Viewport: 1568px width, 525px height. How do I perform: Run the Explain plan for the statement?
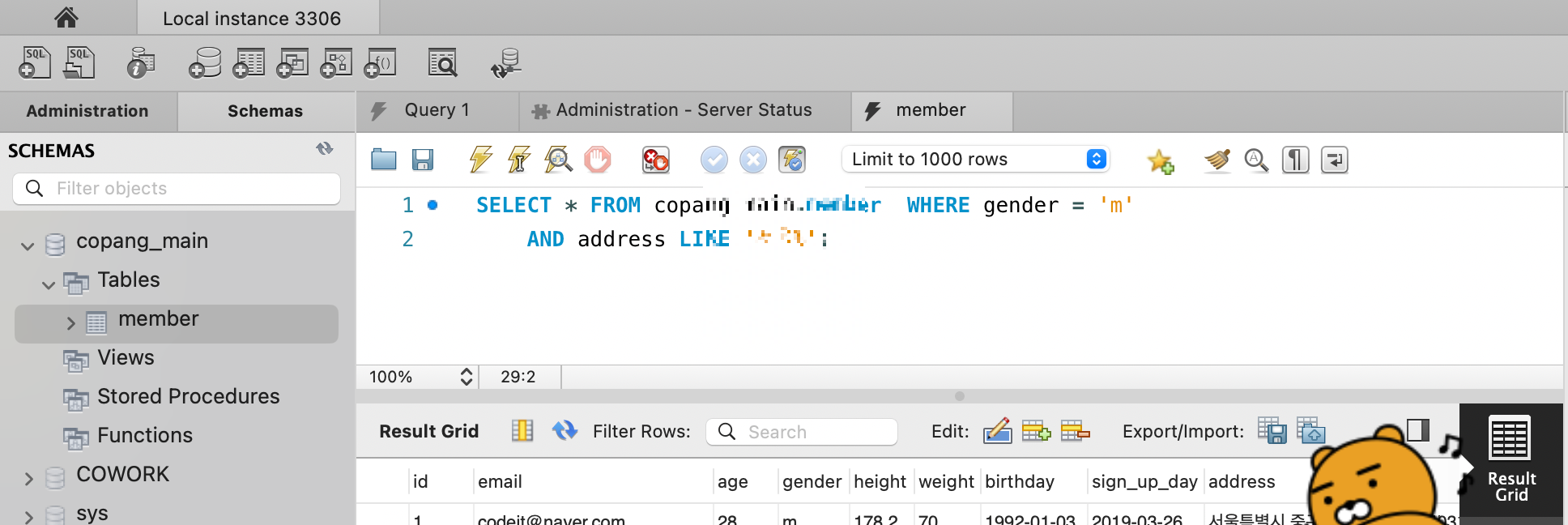coord(558,160)
